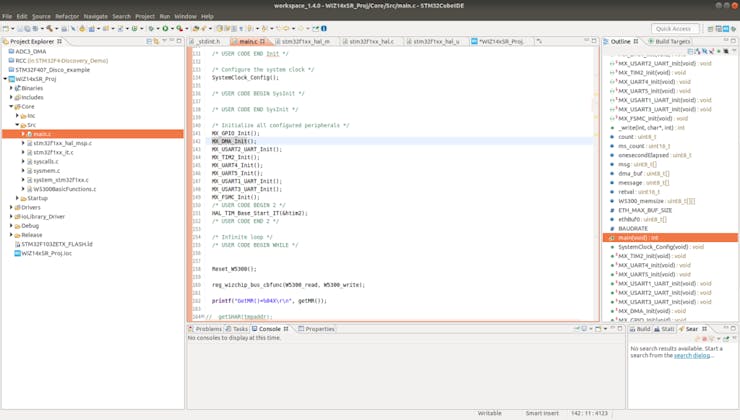
Task: Click the build hammer icon in toolbar
Action: click(49, 28)
